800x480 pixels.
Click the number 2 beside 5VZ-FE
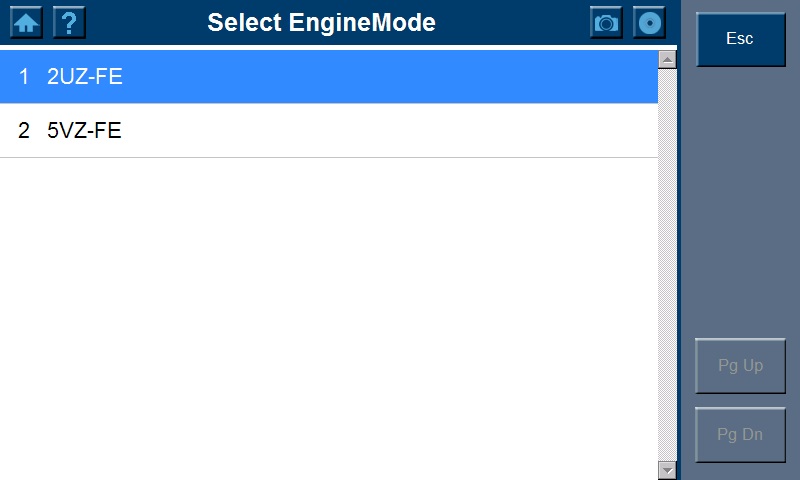click(x=24, y=130)
